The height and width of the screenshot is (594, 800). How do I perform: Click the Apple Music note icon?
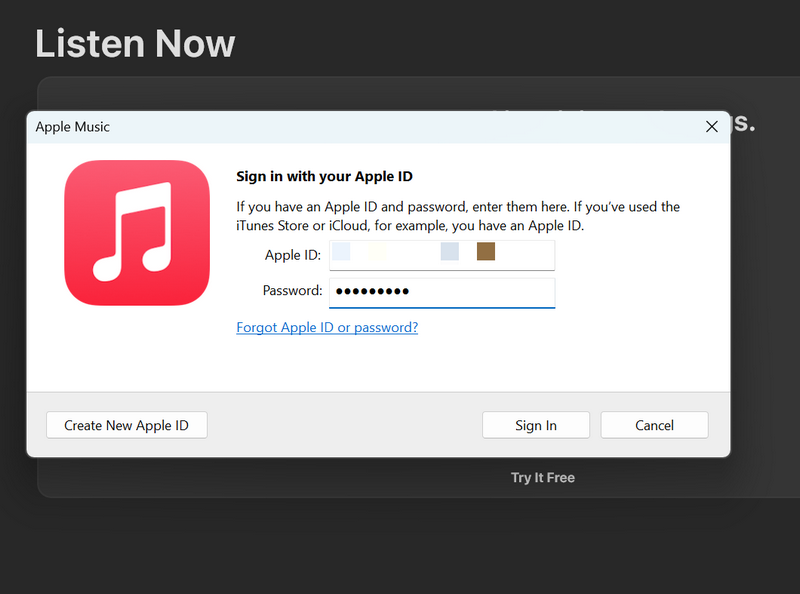coord(137,233)
